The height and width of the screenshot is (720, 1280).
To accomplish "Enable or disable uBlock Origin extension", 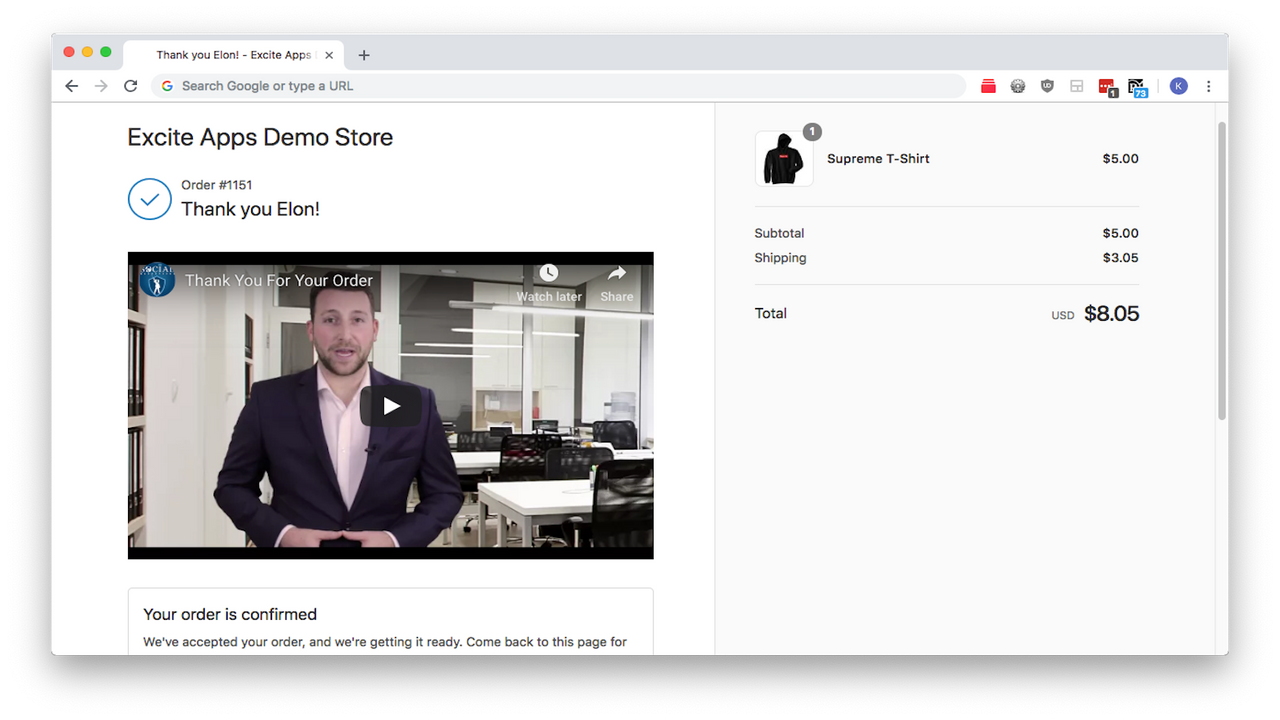I will (1047, 86).
